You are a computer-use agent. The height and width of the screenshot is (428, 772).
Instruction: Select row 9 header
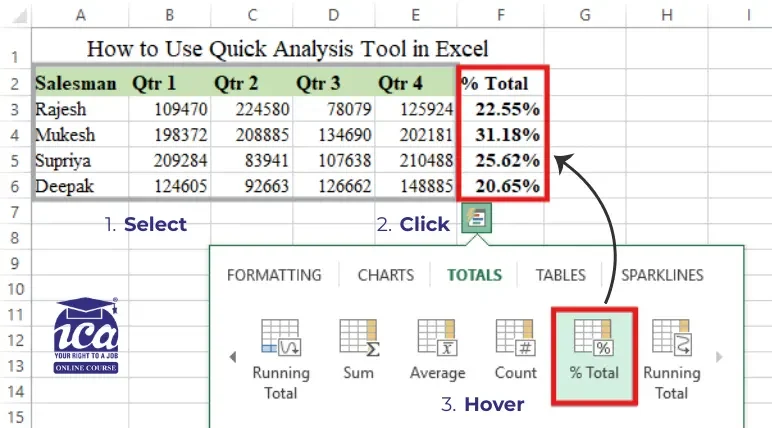(15, 263)
